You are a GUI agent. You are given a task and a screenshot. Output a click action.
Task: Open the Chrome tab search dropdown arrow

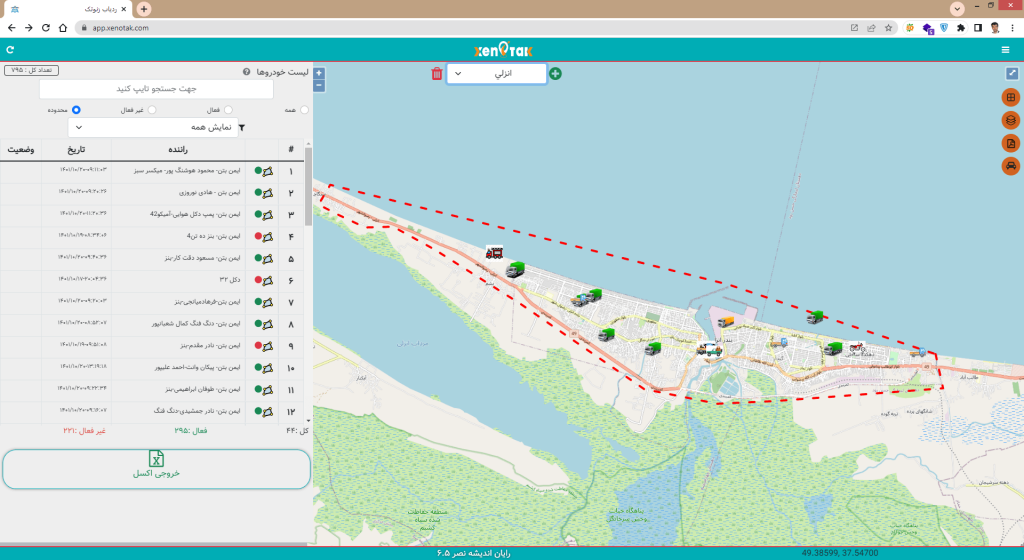(958, 8)
